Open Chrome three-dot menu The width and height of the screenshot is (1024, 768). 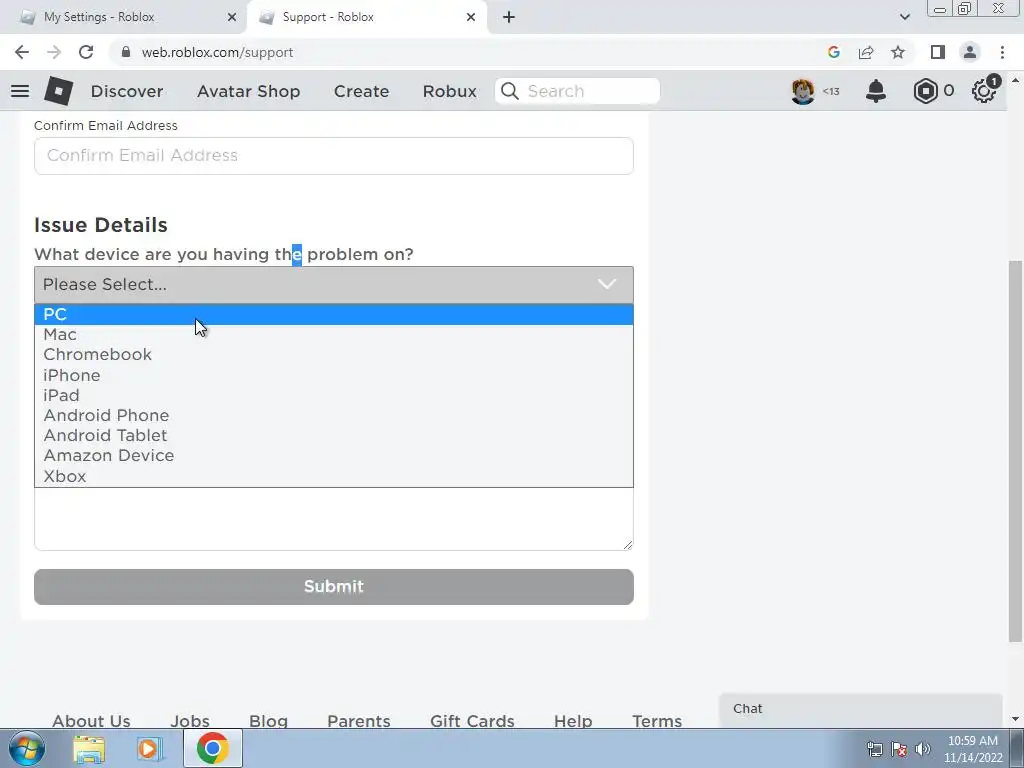pos(1002,52)
